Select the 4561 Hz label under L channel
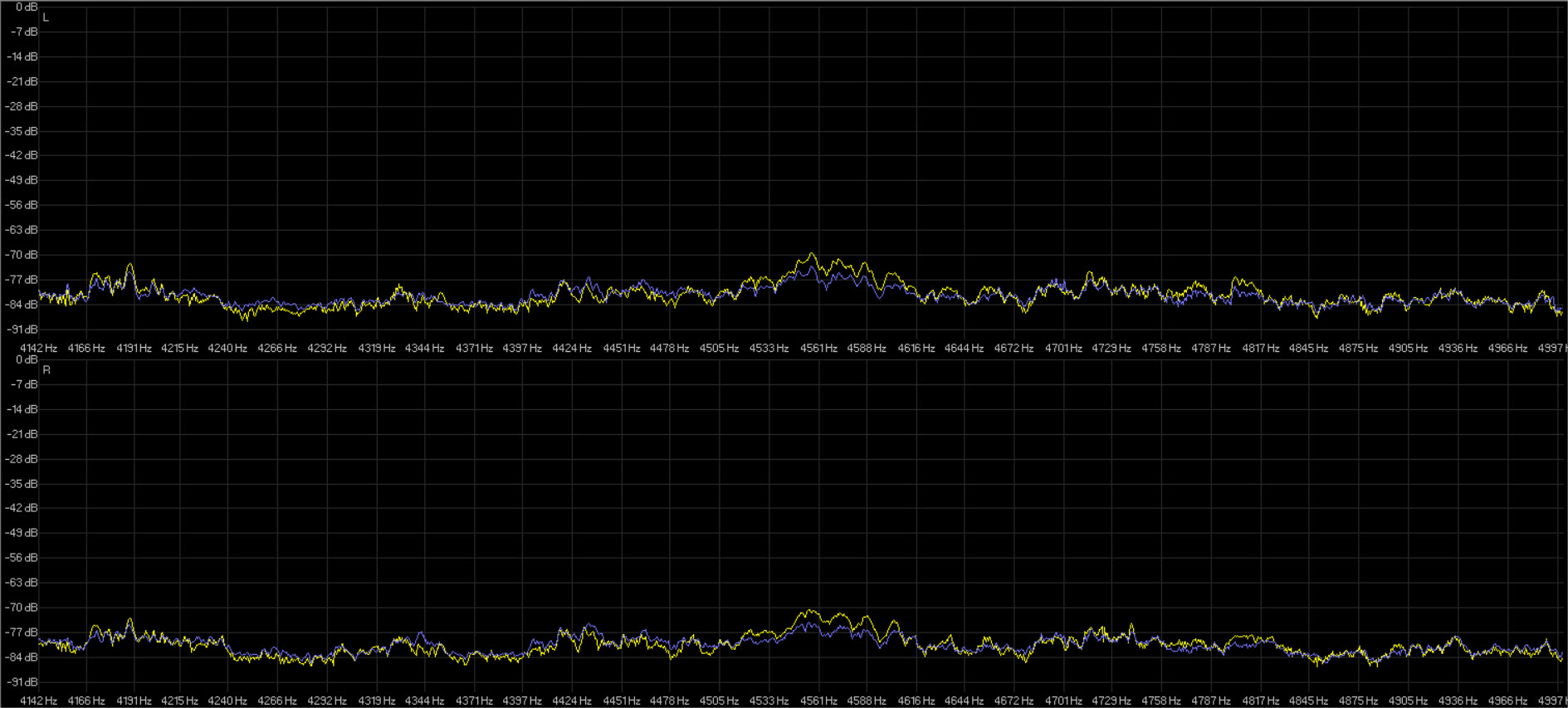This screenshot has width=1568, height=708. pyautogui.click(x=818, y=349)
